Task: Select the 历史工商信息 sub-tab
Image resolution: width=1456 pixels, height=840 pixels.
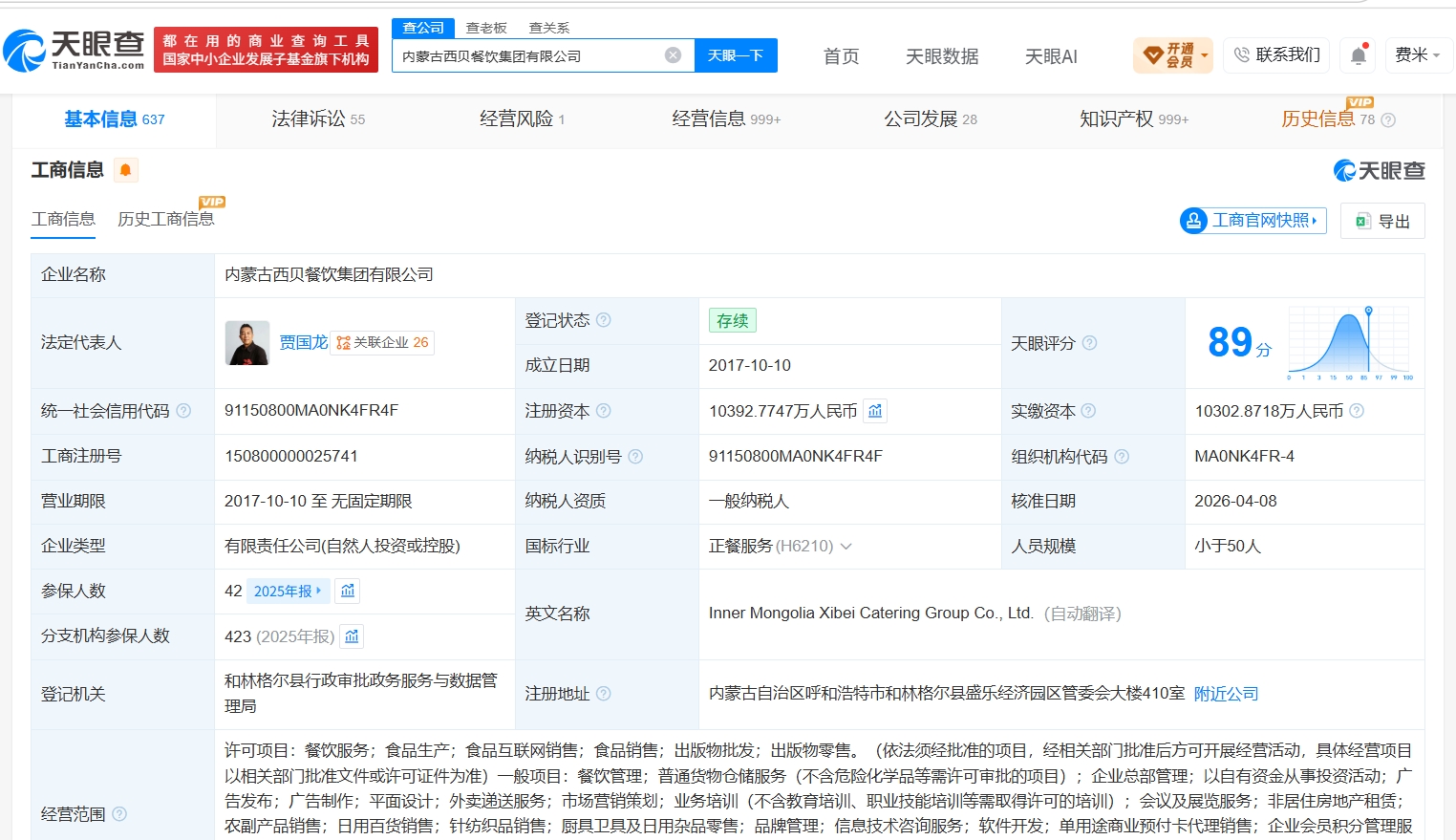Action: [166, 219]
